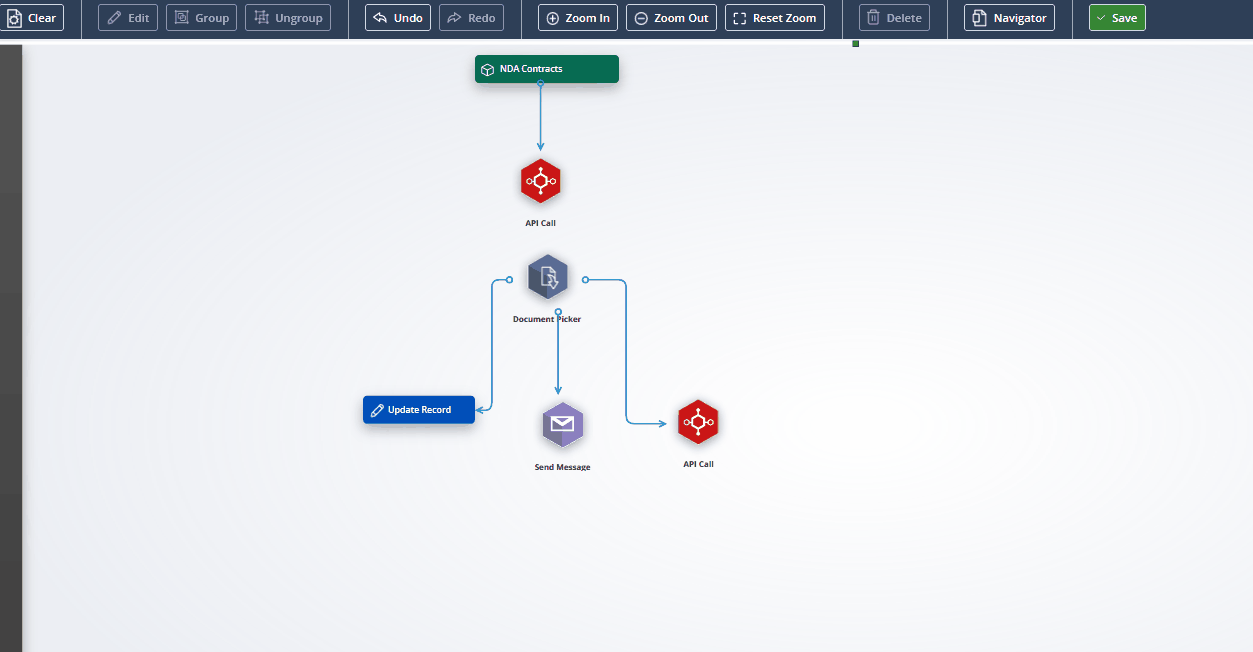Zoom Out of the canvas
The image size is (1253, 652).
tap(671, 18)
